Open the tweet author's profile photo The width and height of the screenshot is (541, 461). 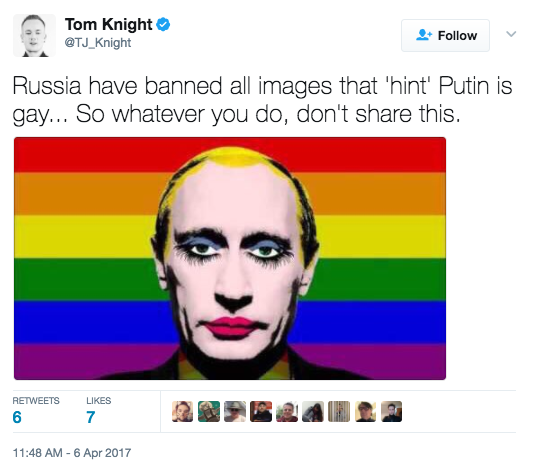[x=34, y=35]
